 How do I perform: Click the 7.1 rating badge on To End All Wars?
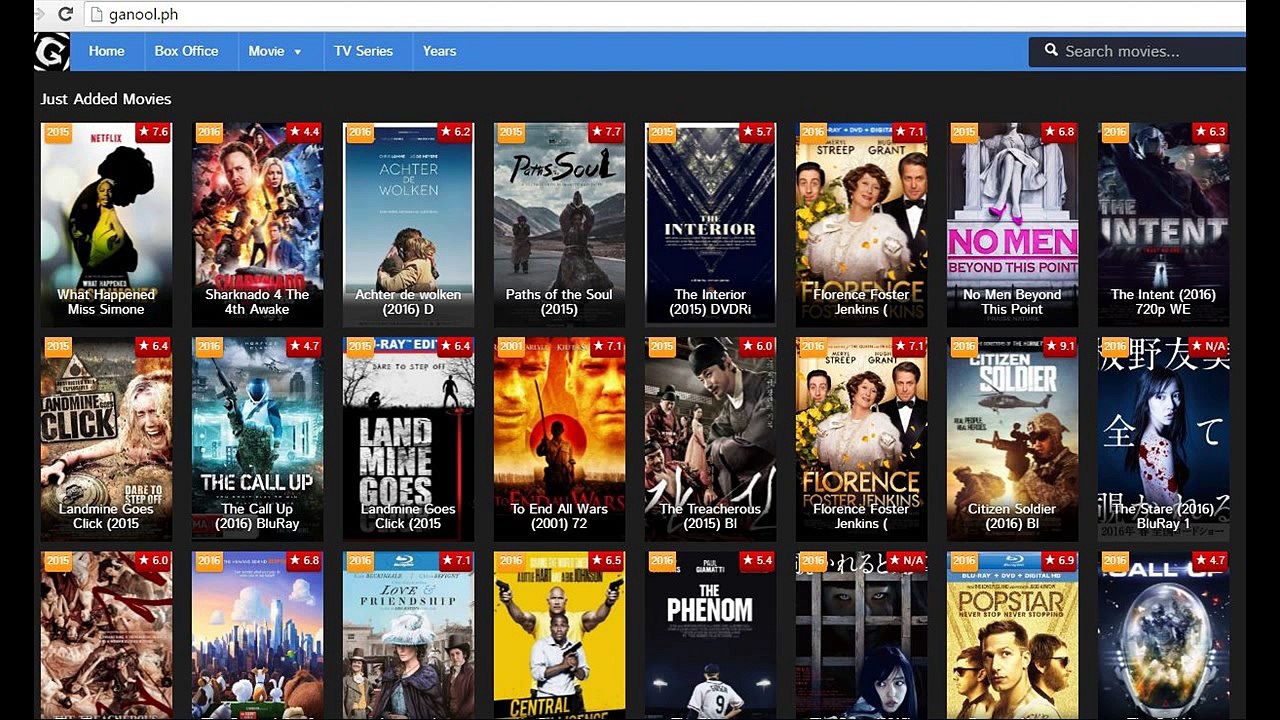(x=606, y=347)
